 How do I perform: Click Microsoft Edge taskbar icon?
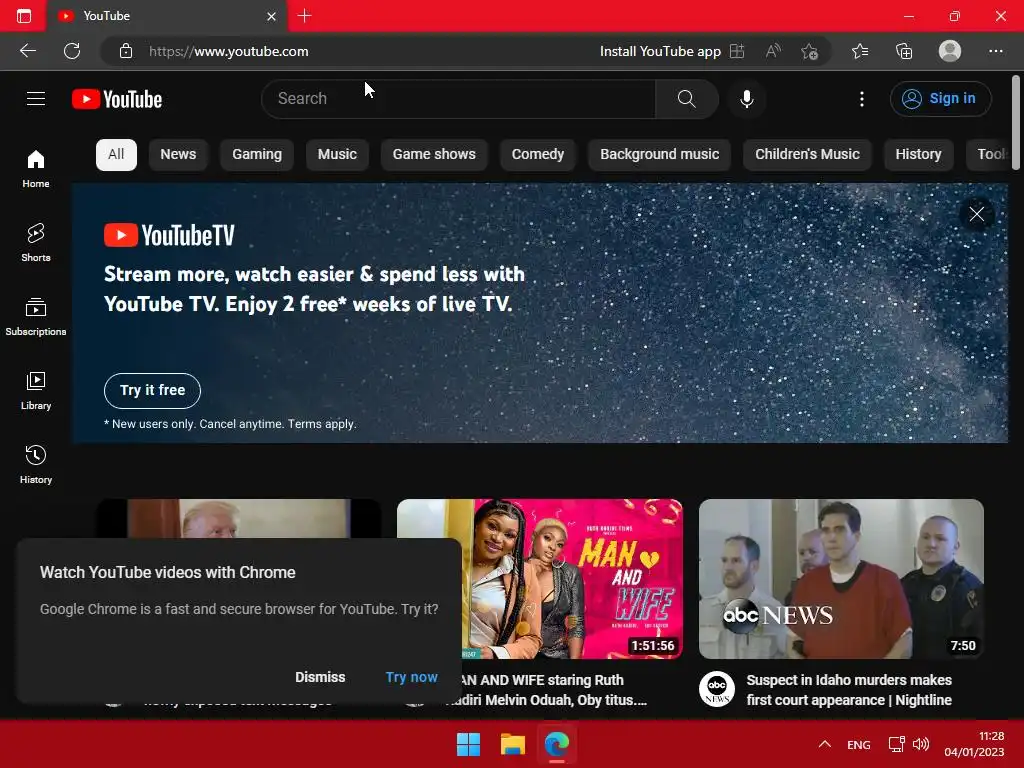[557, 744]
